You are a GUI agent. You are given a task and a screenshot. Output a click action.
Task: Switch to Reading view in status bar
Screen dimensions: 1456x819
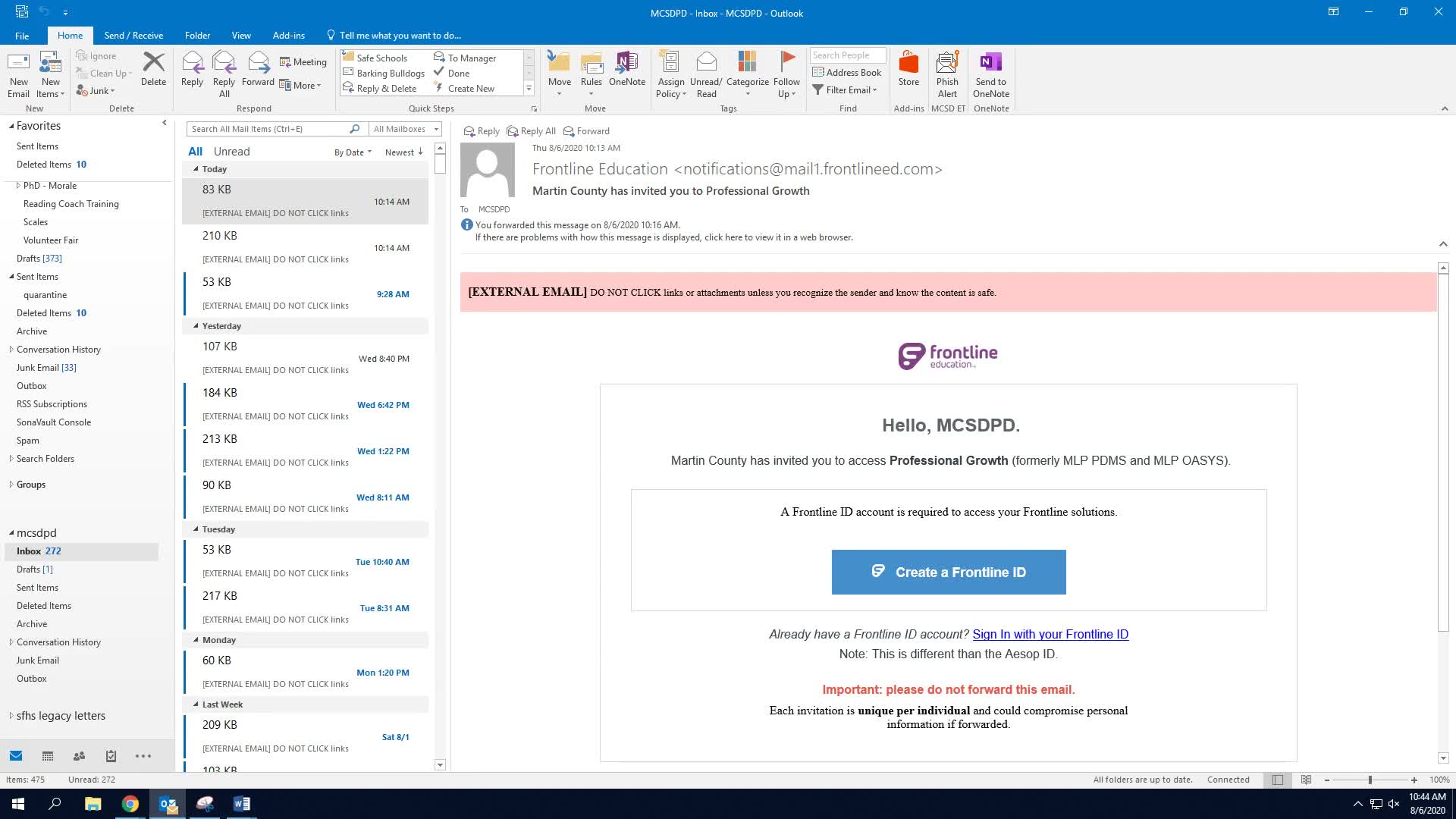point(1306,780)
